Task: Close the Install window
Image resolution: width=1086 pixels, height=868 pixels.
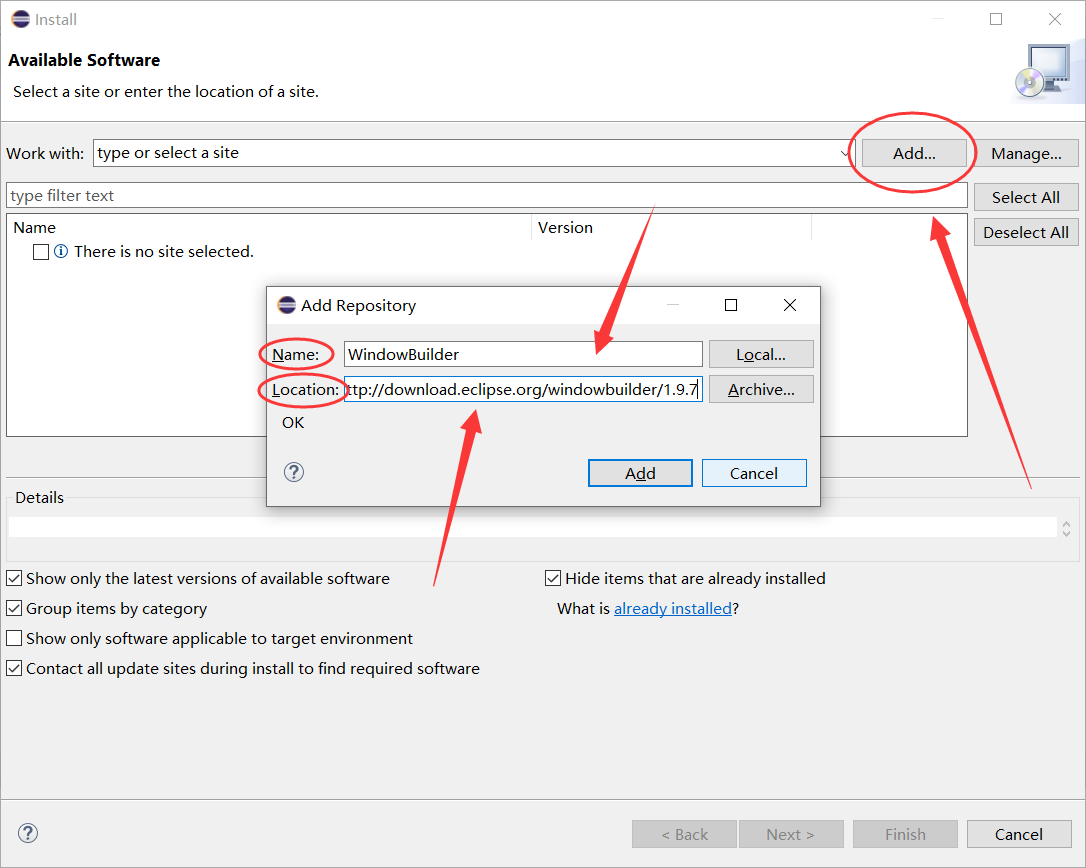Action: point(1054,19)
